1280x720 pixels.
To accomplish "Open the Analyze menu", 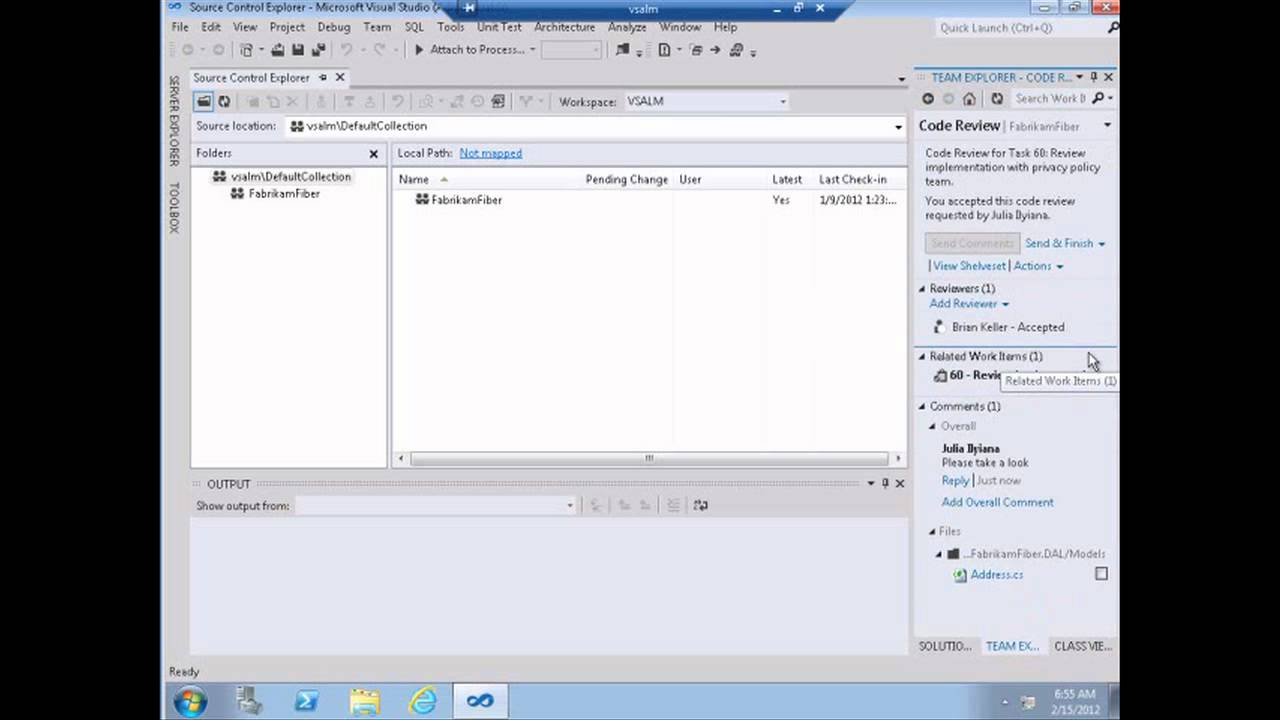I will click(x=627, y=27).
